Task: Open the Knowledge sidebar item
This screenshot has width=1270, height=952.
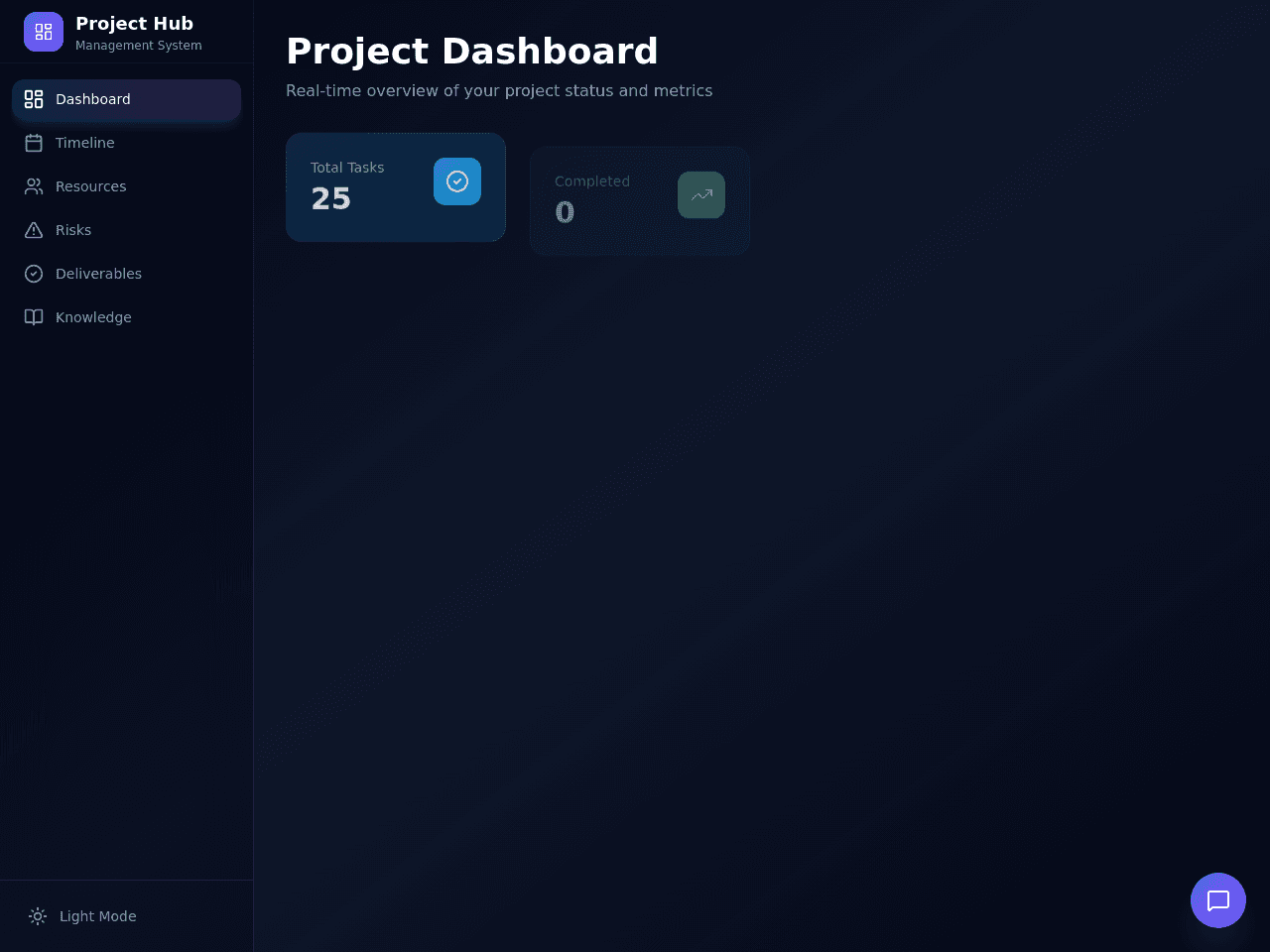Action: [x=126, y=317]
